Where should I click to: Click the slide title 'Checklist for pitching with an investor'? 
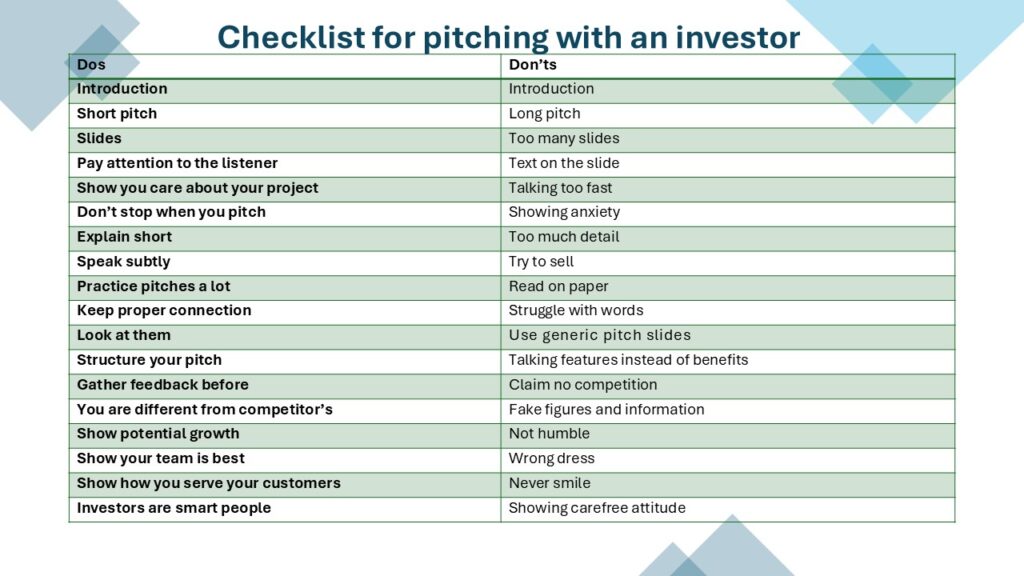pos(509,37)
